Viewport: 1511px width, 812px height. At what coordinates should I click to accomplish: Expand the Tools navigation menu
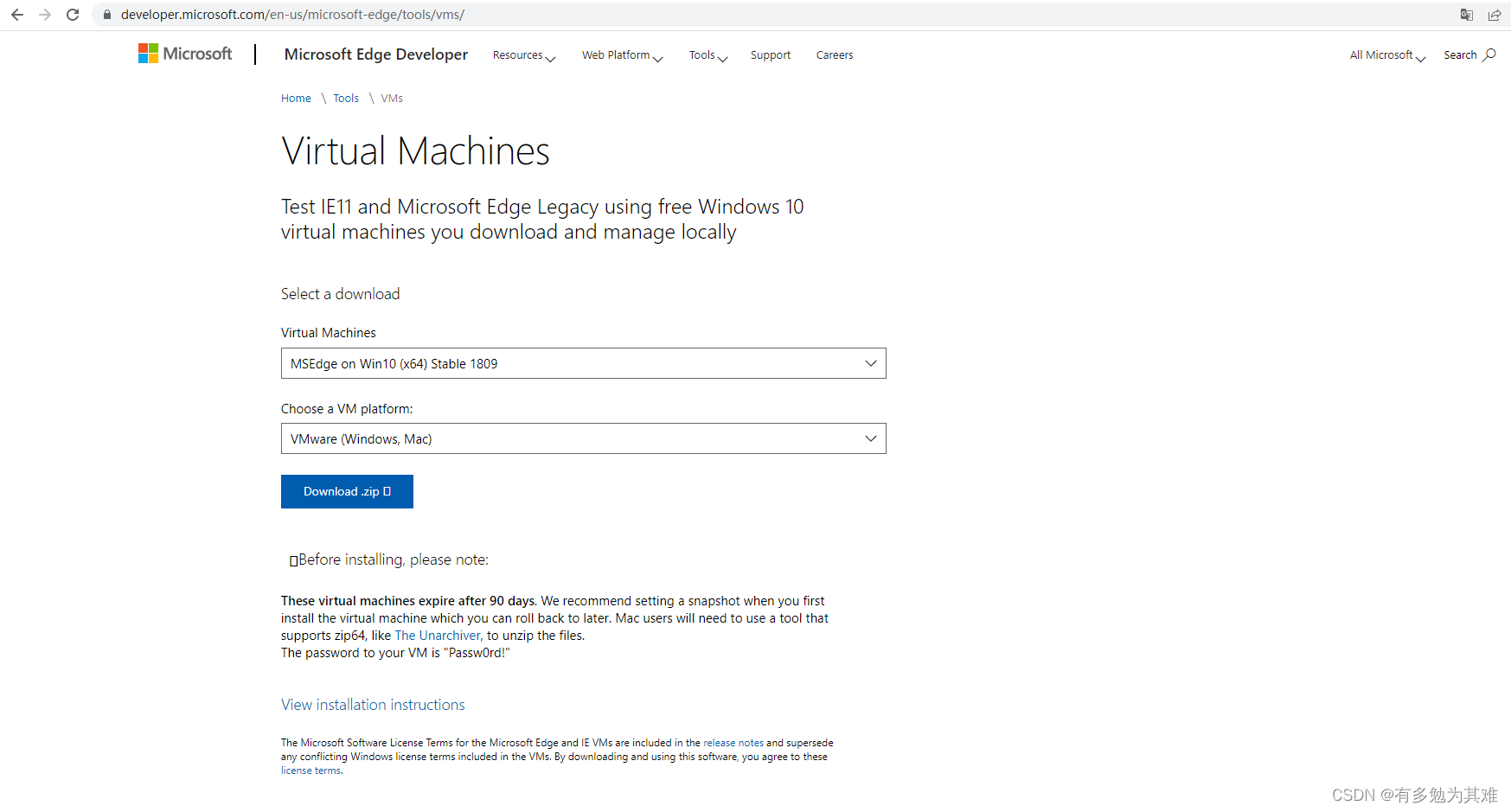[x=708, y=55]
